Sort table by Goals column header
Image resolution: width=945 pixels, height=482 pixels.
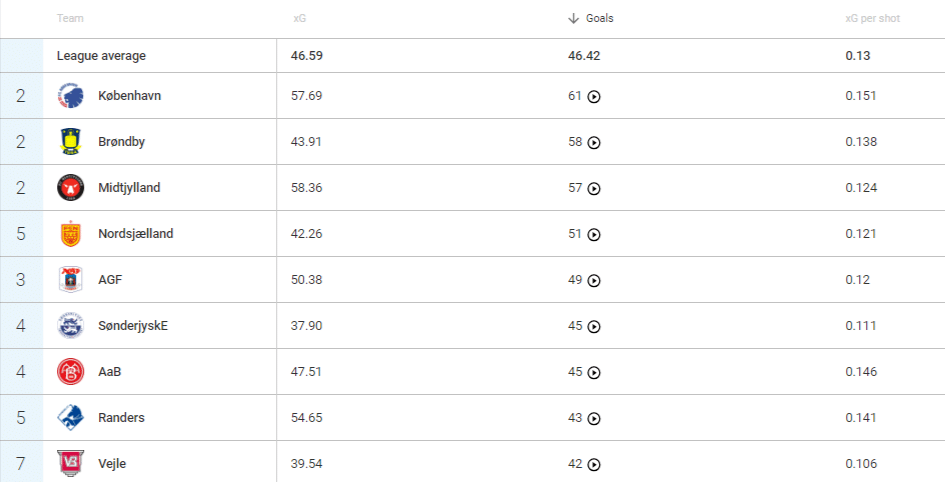(x=599, y=19)
